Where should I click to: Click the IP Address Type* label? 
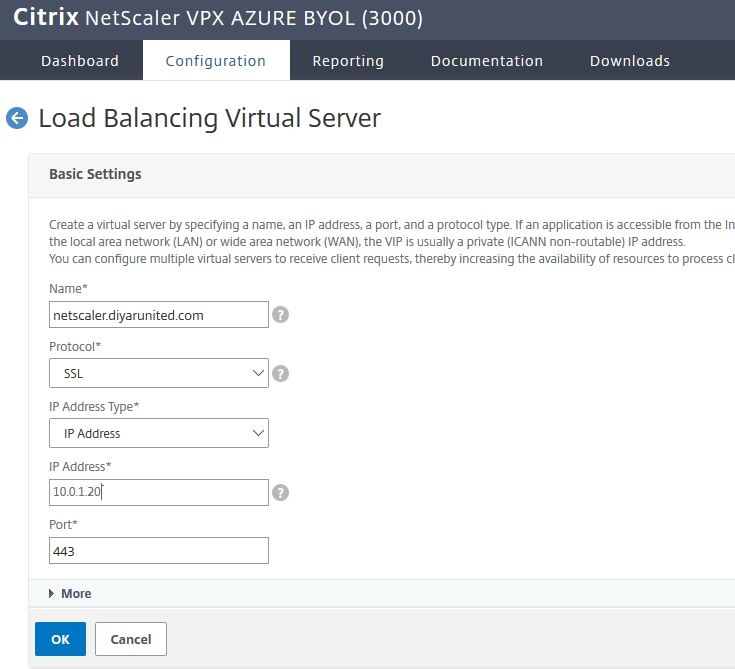(94, 406)
